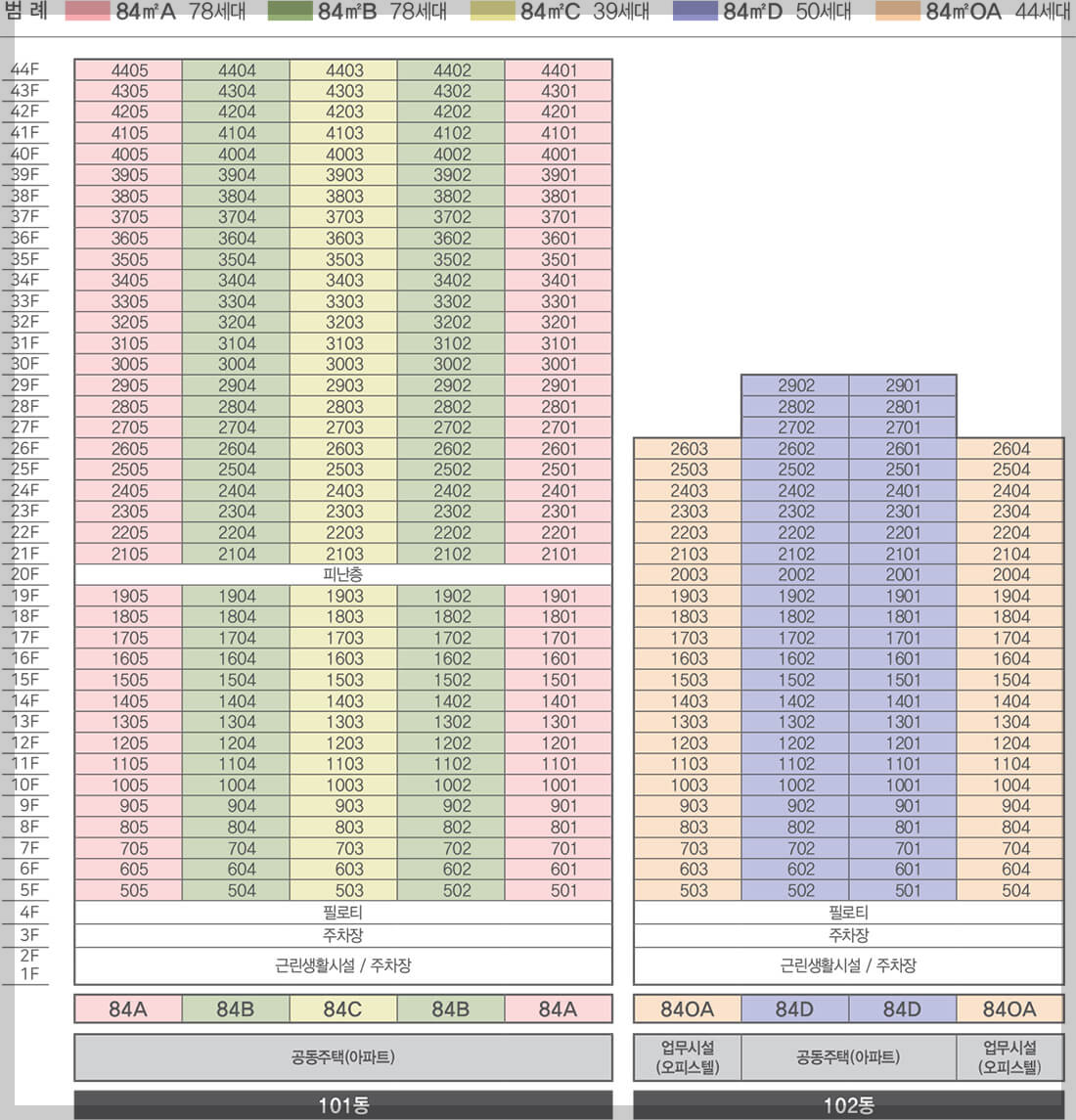Click unit 2605 cell
The height and width of the screenshot is (1120, 1076).
pyautogui.click(x=128, y=449)
